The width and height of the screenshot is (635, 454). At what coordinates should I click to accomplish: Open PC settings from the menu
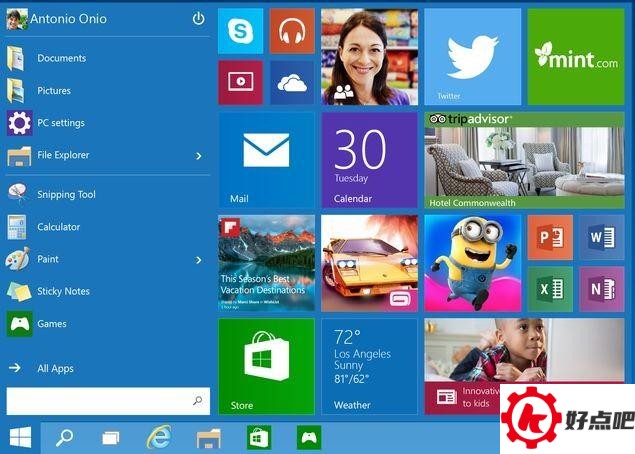point(60,123)
